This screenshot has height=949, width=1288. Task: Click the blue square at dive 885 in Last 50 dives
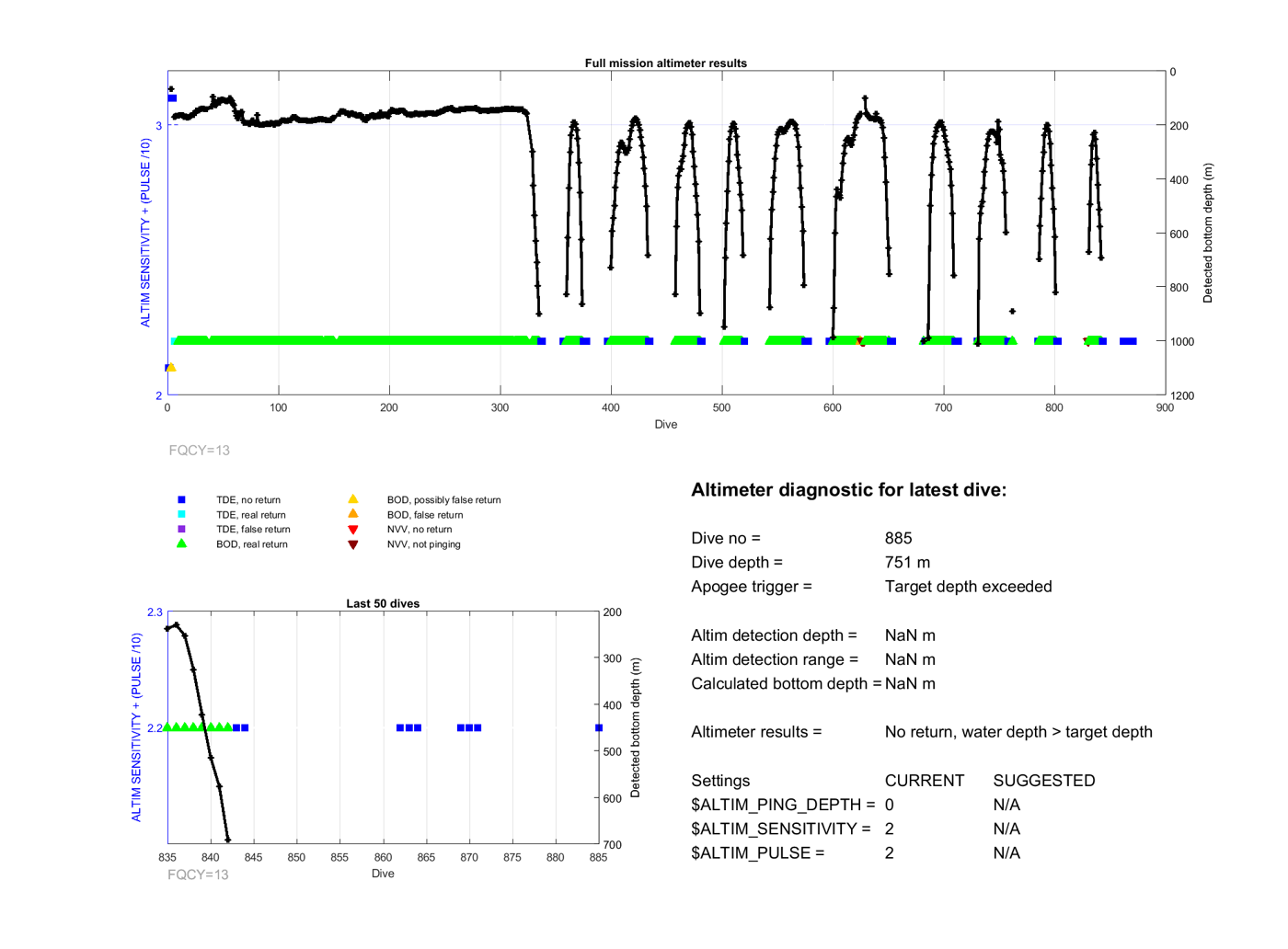point(599,728)
